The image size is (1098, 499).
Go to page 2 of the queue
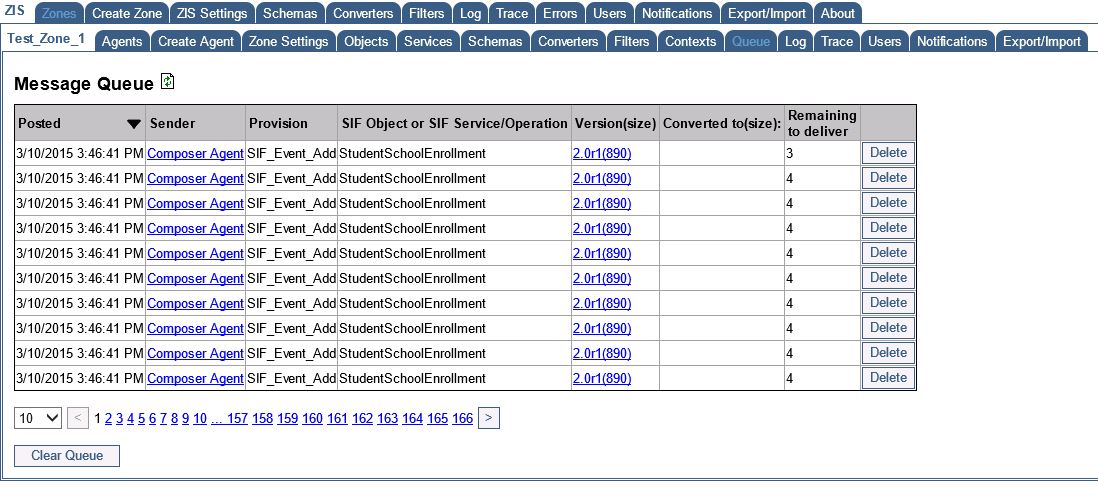(109, 419)
